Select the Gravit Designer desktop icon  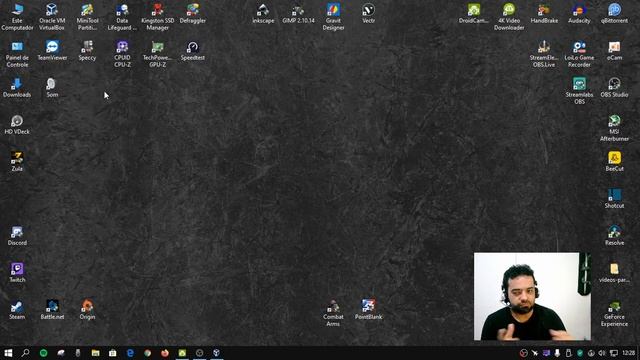[x=333, y=17]
